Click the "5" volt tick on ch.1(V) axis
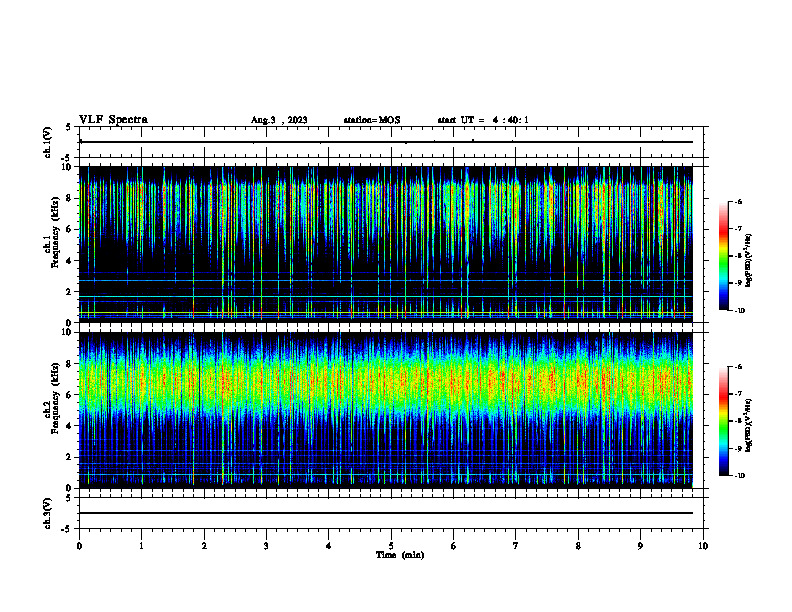This screenshot has width=792, height=612. tap(68, 127)
